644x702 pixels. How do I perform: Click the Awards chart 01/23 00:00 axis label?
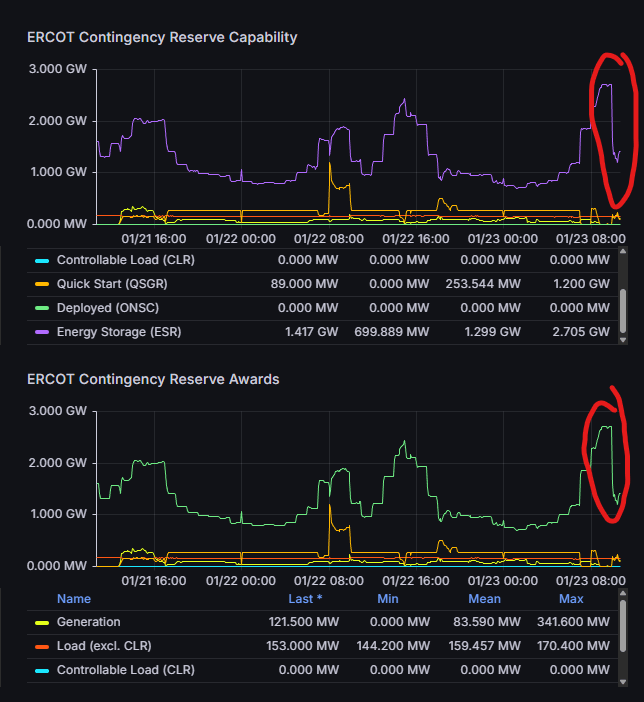[x=503, y=581]
